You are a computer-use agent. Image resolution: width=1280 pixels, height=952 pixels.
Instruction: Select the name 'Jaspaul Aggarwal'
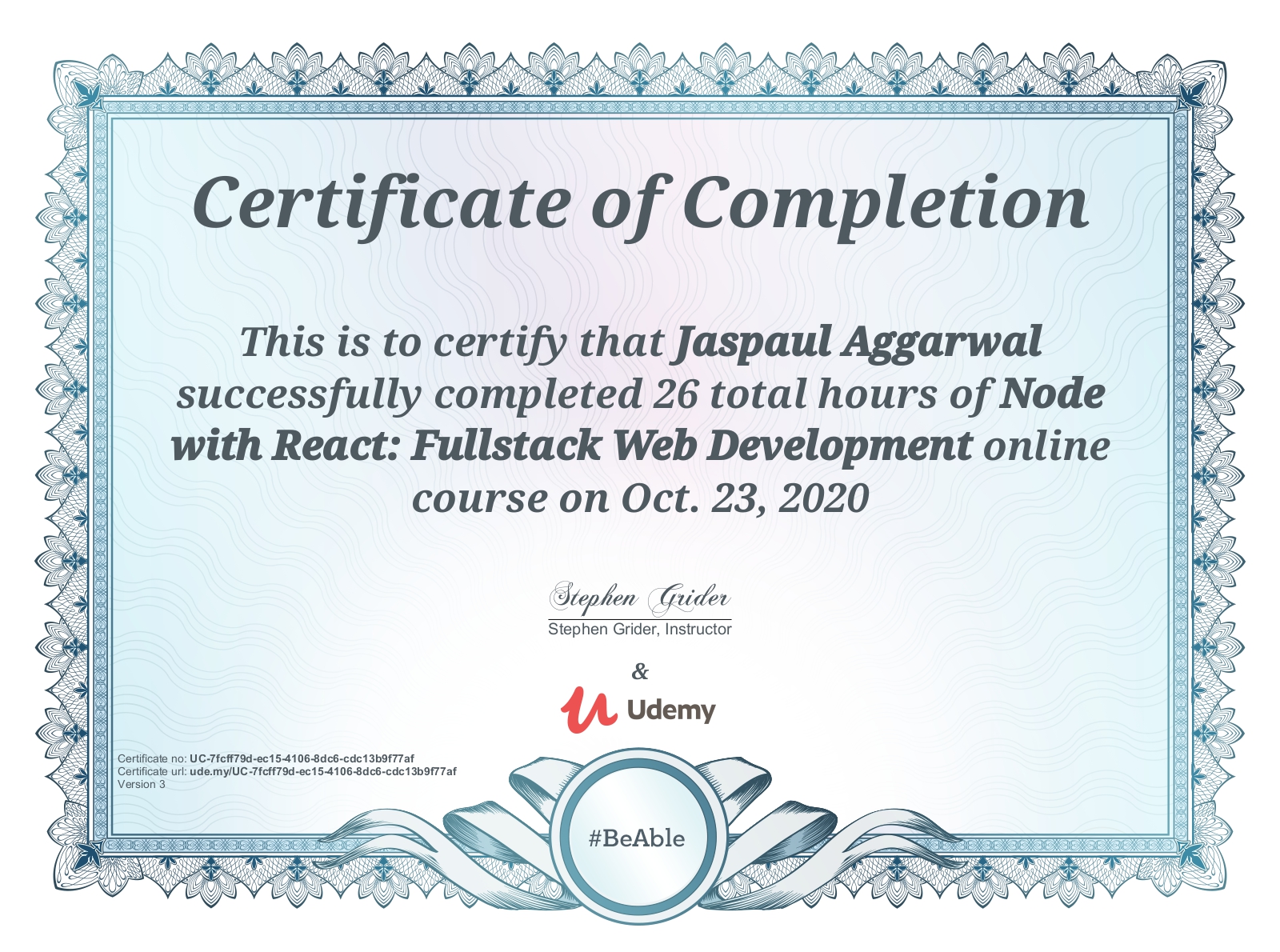click(x=858, y=342)
